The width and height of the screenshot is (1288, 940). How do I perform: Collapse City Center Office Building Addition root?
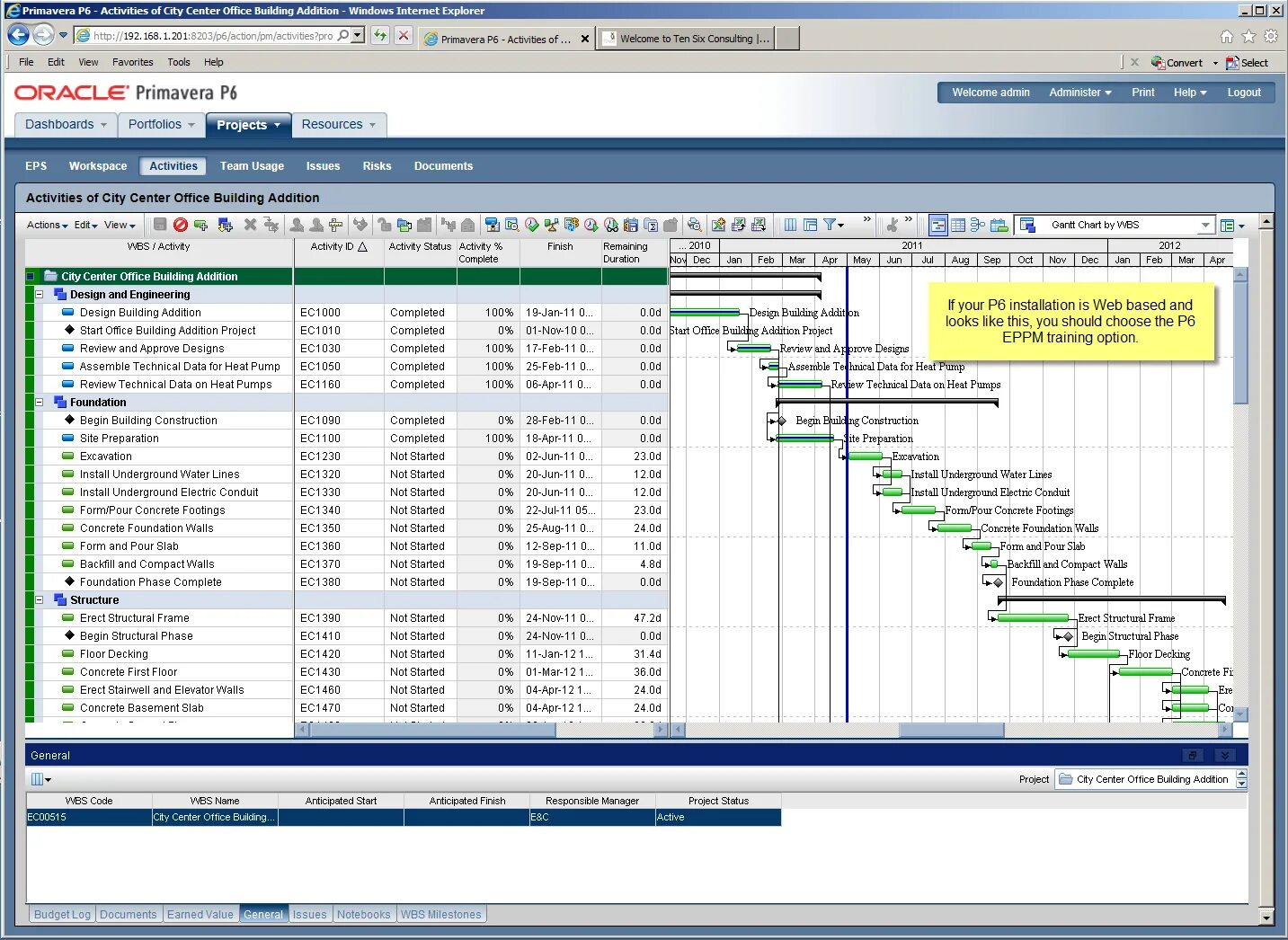point(31,277)
